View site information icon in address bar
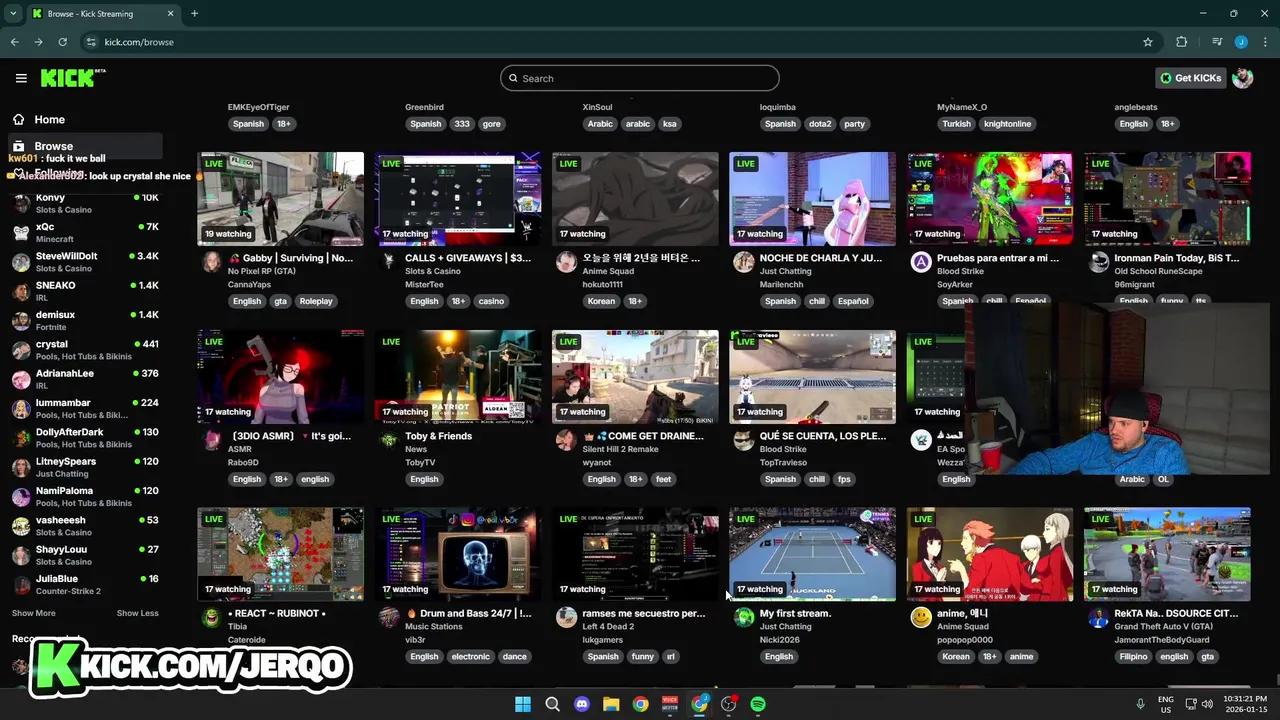Image resolution: width=1280 pixels, height=720 pixels. click(x=91, y=42)
